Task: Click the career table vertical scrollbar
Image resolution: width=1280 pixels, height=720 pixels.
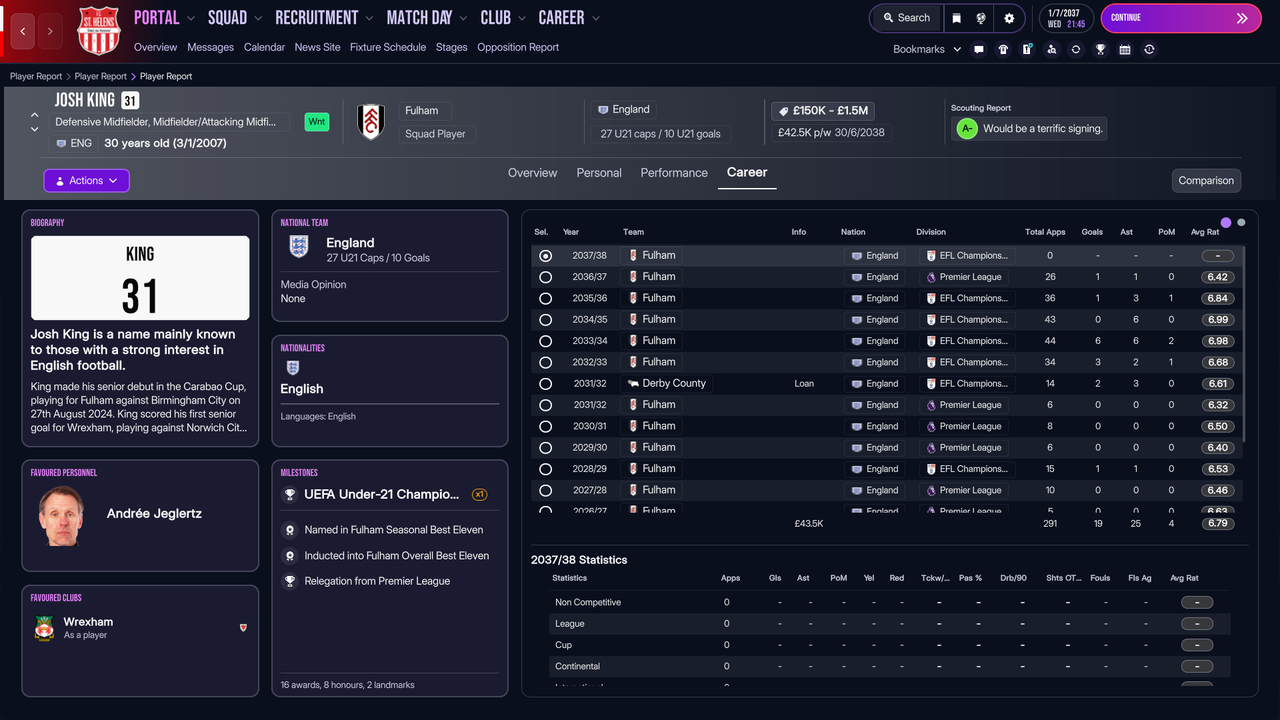Action: [x=1244, y=345]
